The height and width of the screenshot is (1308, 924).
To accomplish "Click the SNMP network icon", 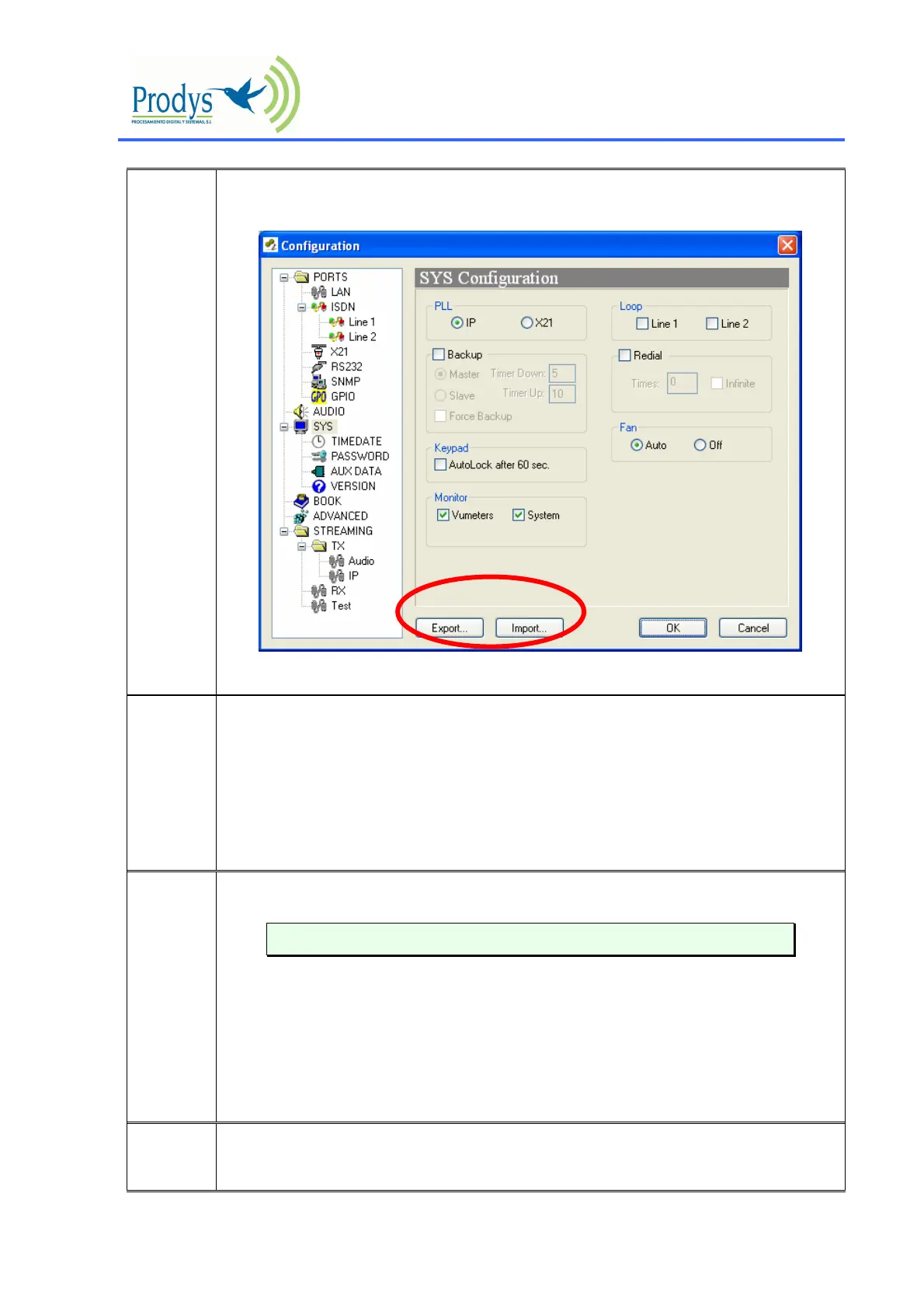I will [318, 381].
